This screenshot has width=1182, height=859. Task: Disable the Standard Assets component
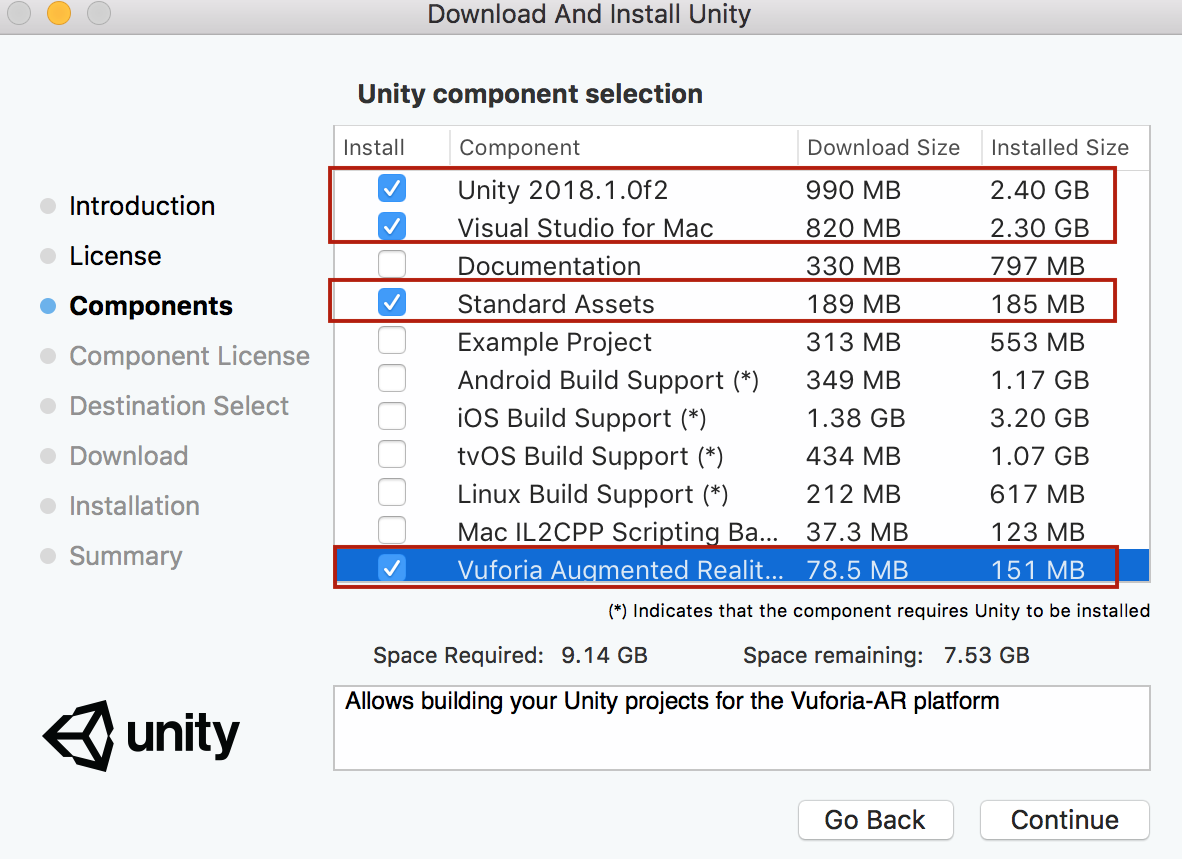392,302
